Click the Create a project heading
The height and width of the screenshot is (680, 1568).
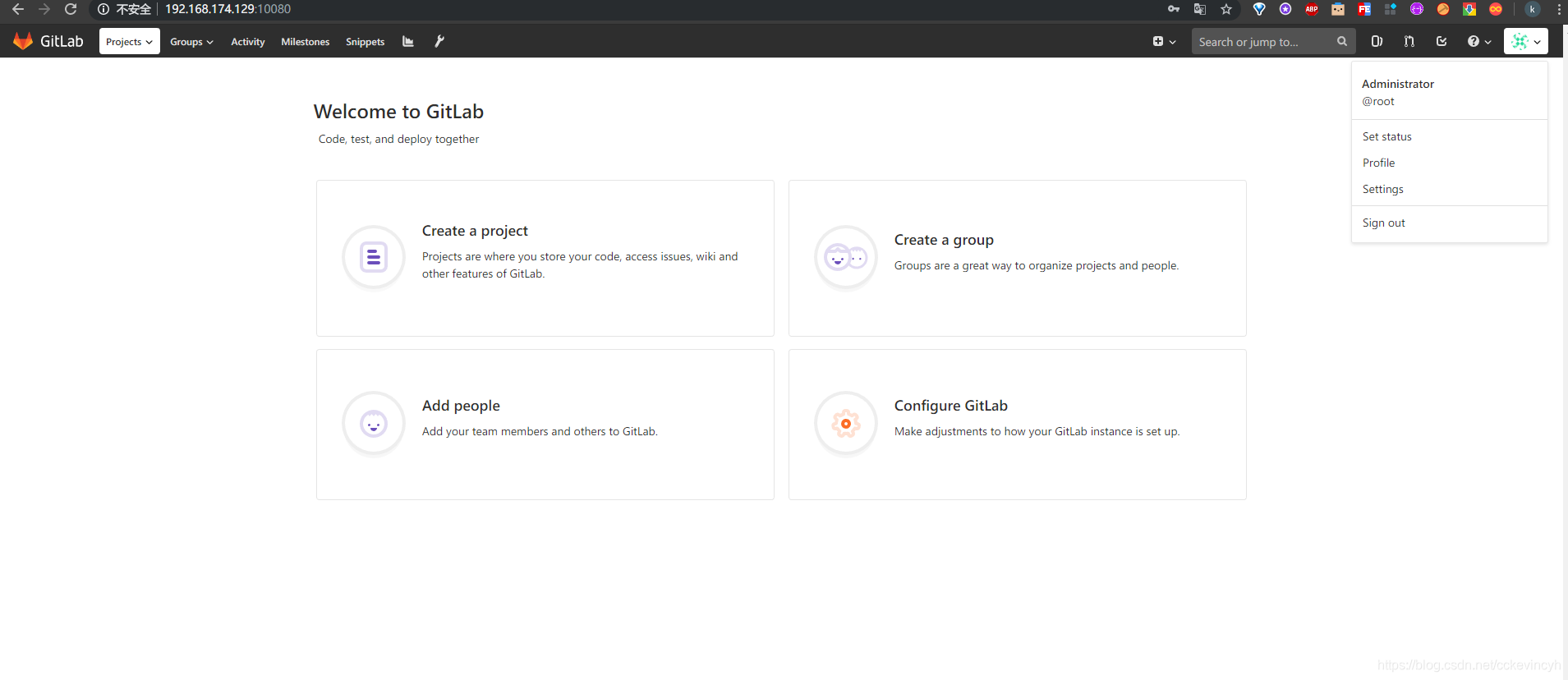pyautogui.click(x=475, y=231)
